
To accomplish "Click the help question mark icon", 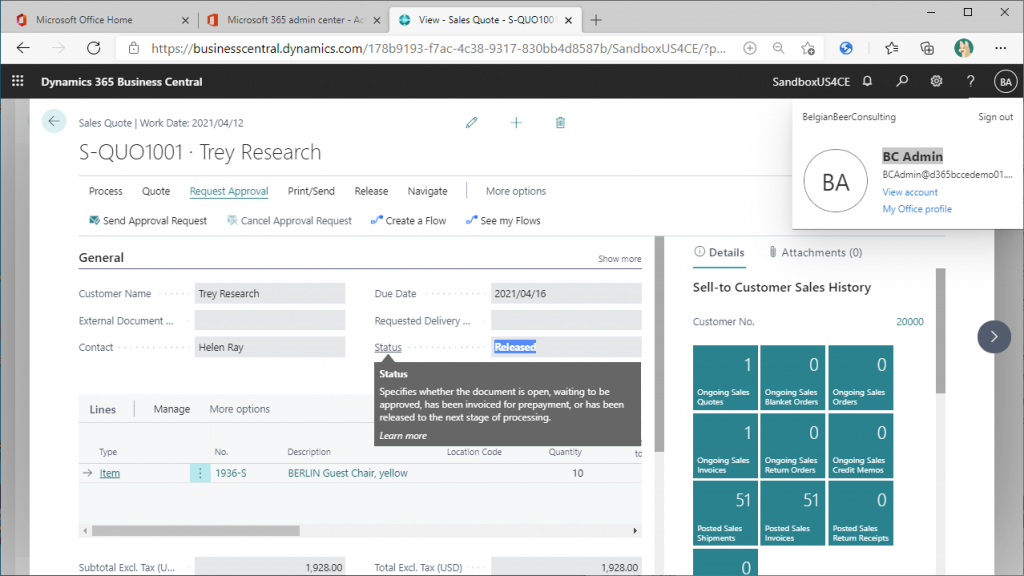I will (x=970, y=81).
